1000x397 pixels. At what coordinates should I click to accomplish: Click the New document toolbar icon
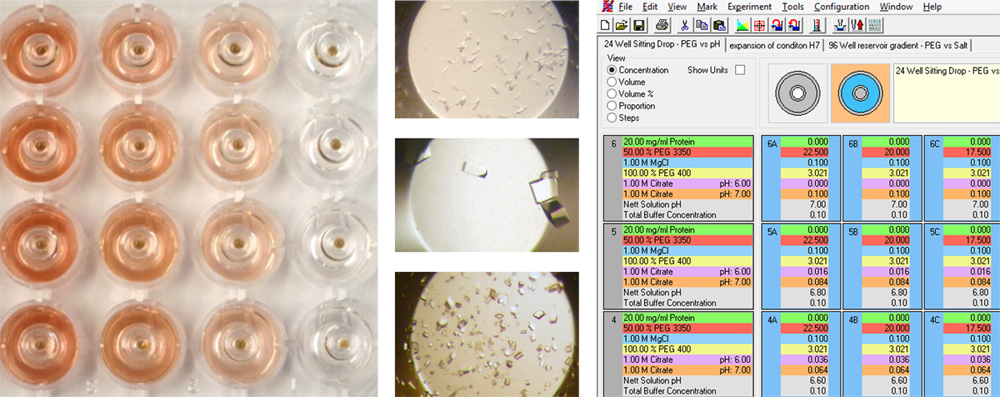point(606,26)
